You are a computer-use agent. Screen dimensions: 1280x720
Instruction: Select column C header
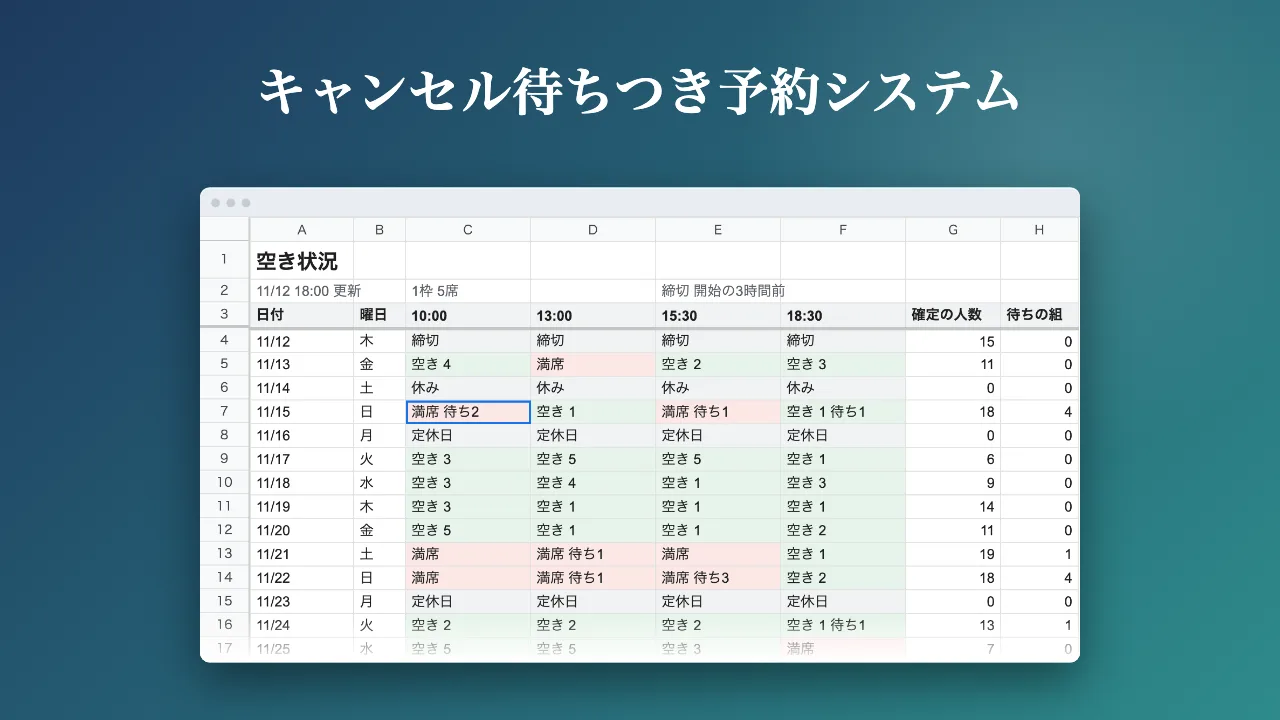tap(468, 230)
